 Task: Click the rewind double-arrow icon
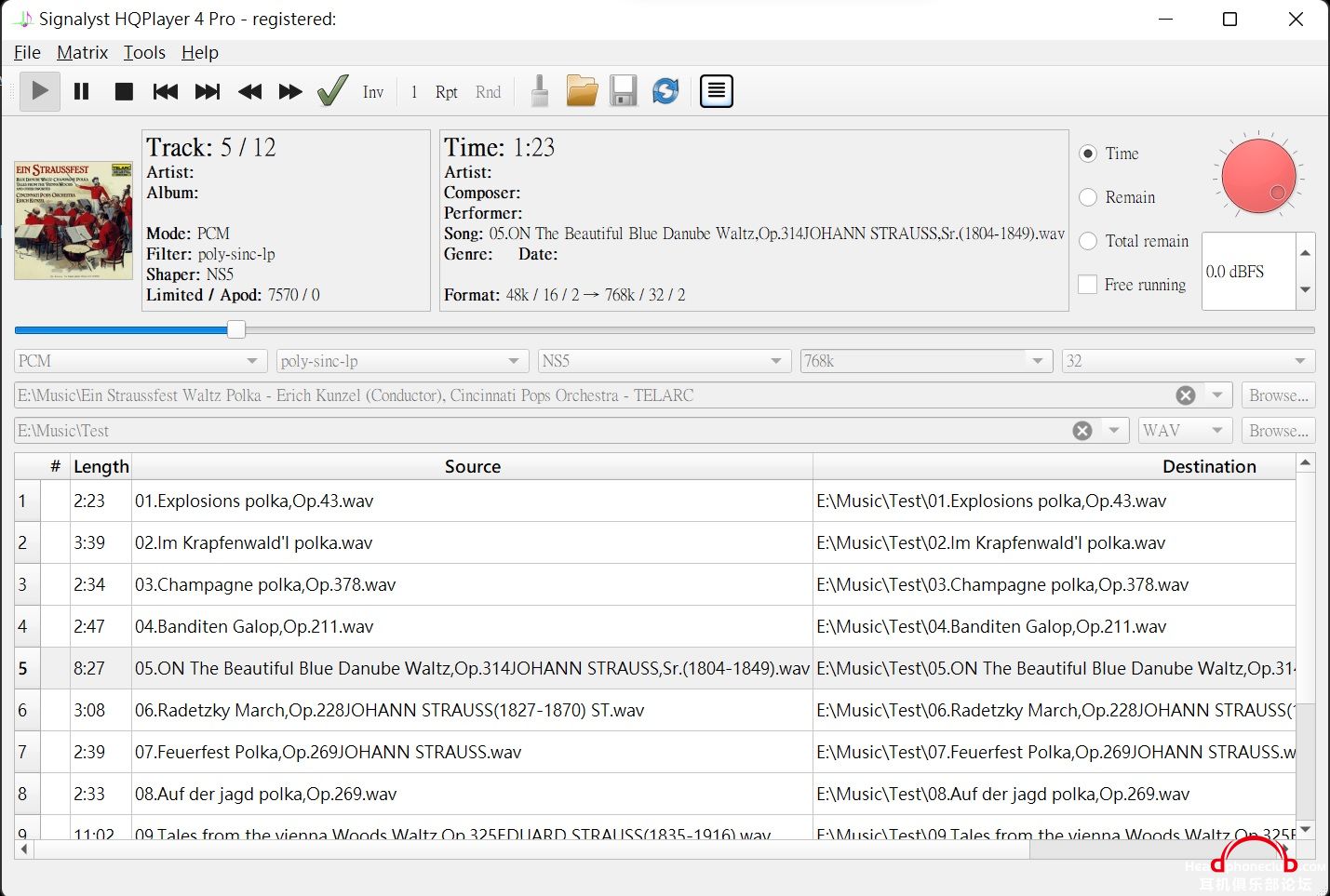(x=249, y=91)
